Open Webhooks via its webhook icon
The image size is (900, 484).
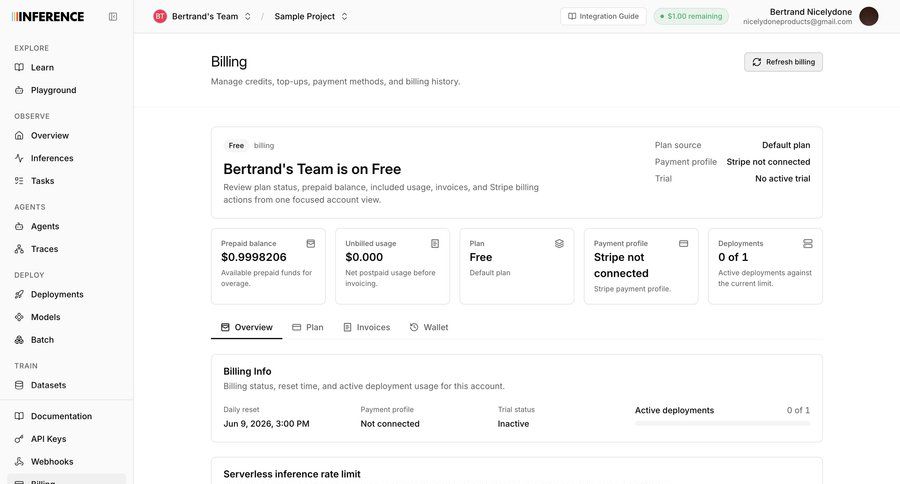19,462
